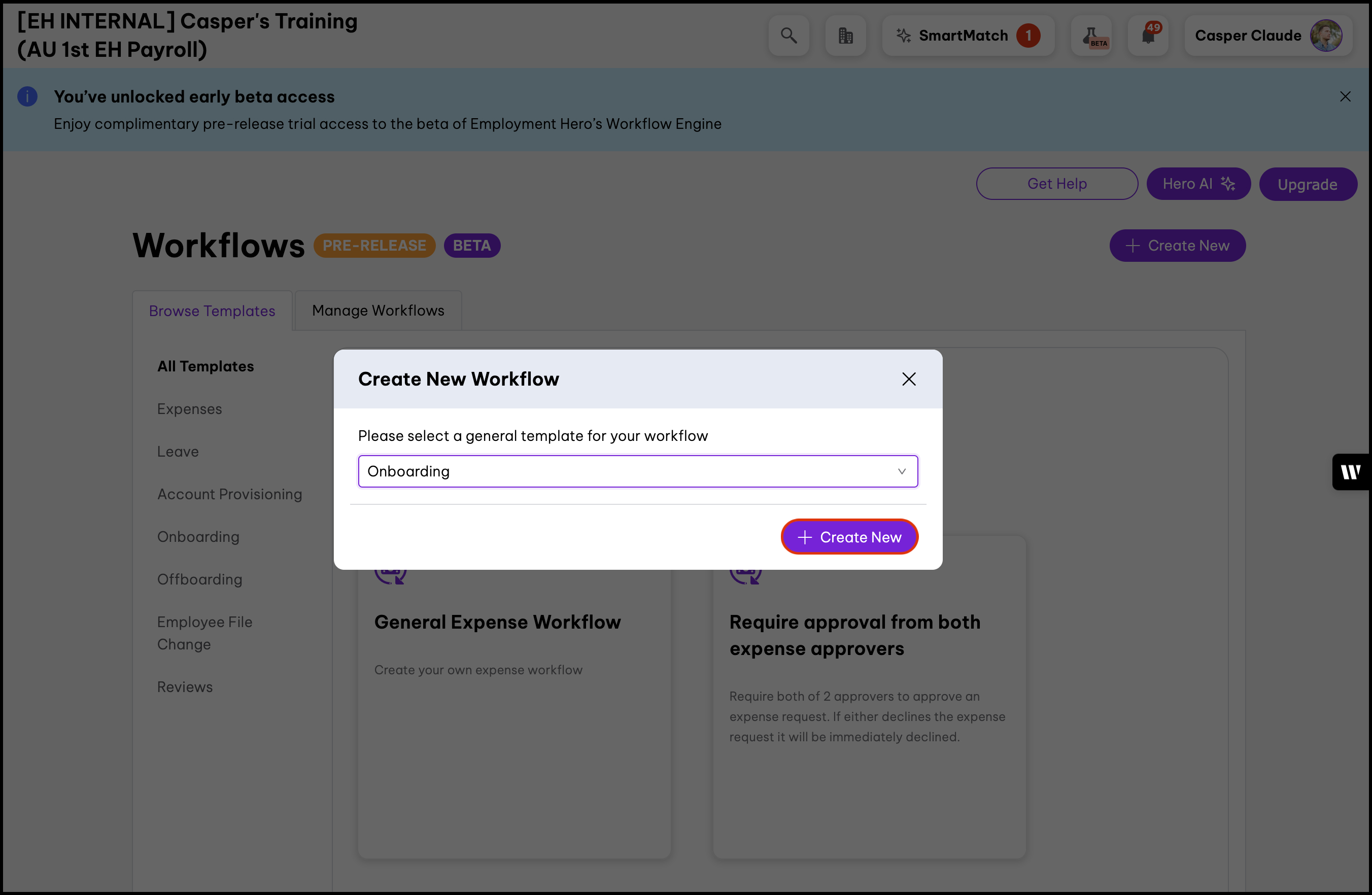Open the beta lab flask icon
The height and width of the screenshot is (895, 1372).
tap(1092, 36)
